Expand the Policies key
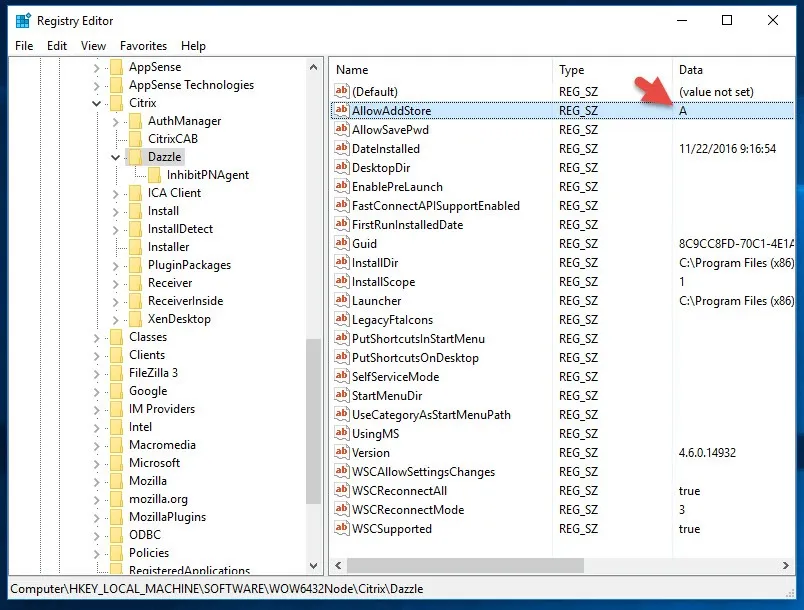This screenshot has width=804, height=610. pos(97,553)
